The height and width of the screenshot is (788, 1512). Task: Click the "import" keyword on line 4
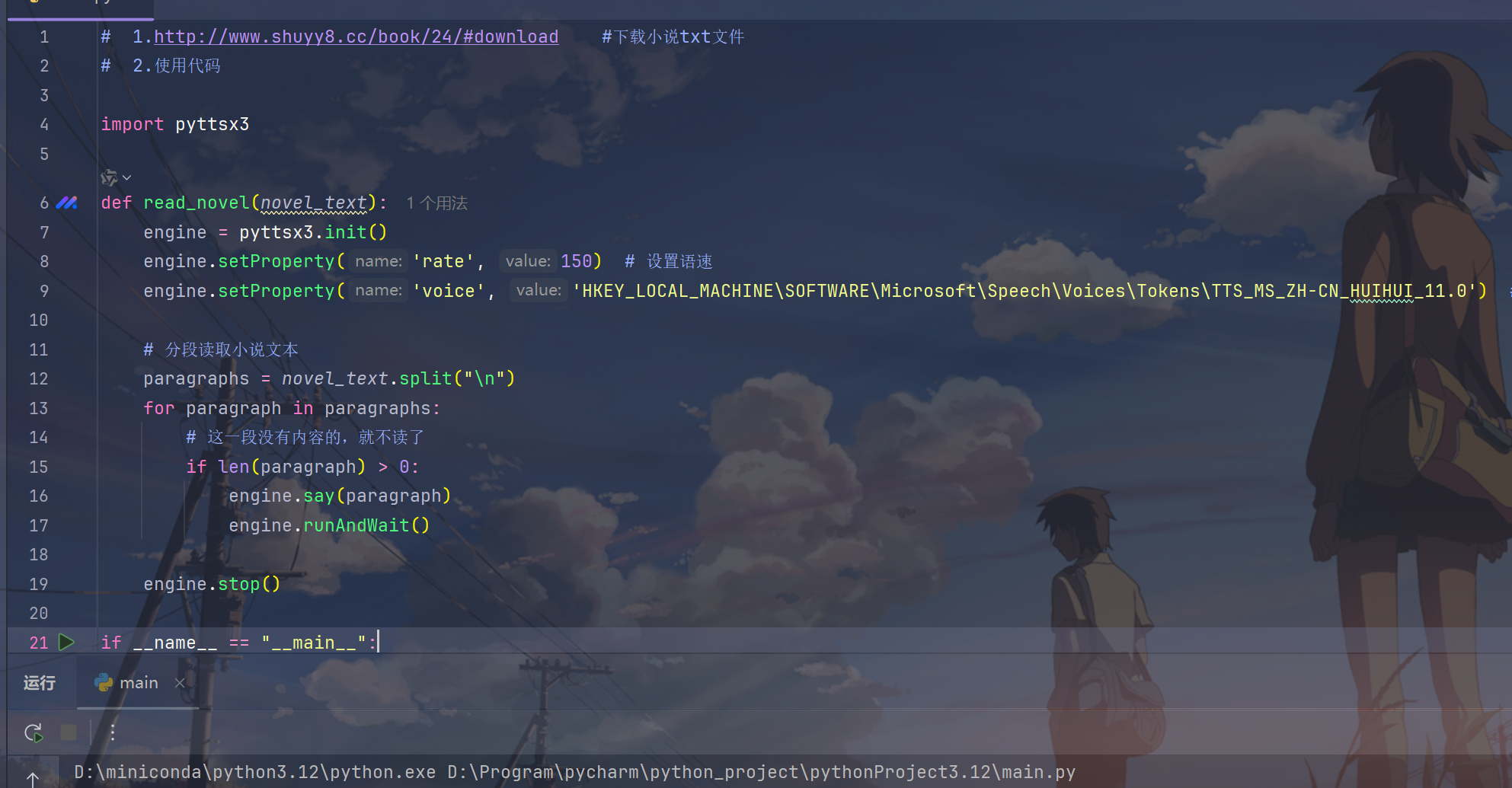click(133, 124)
